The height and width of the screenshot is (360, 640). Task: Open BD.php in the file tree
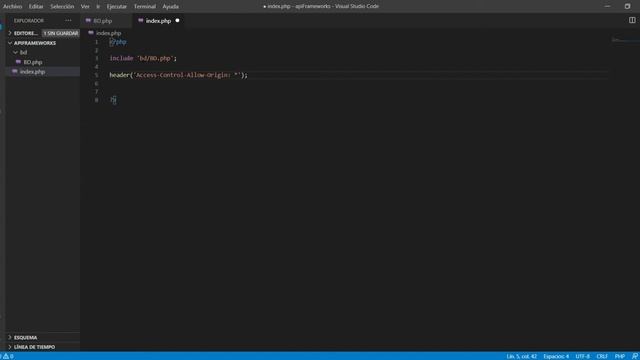(x=33, y=62)
